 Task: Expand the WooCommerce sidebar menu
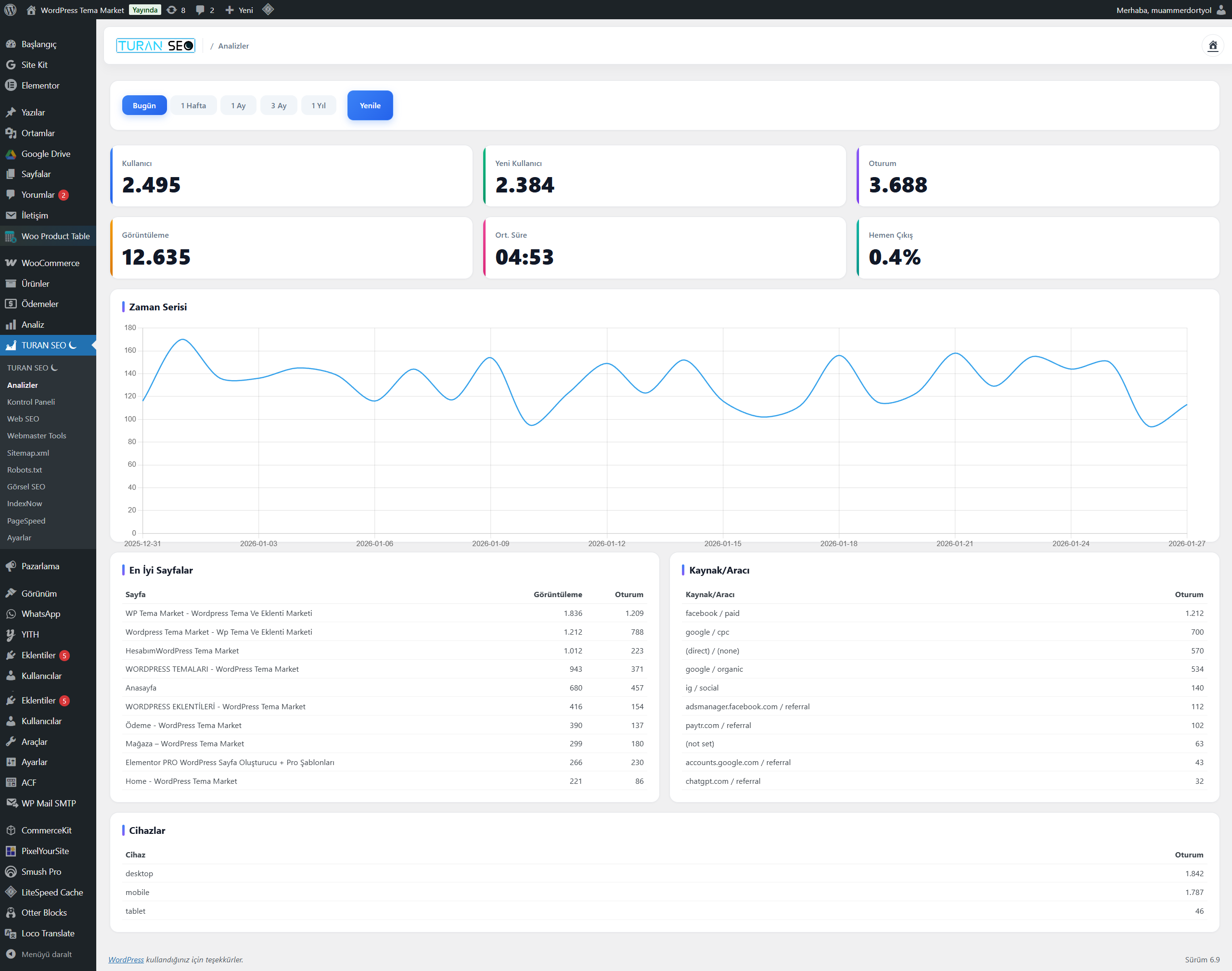tap(50, 263)
